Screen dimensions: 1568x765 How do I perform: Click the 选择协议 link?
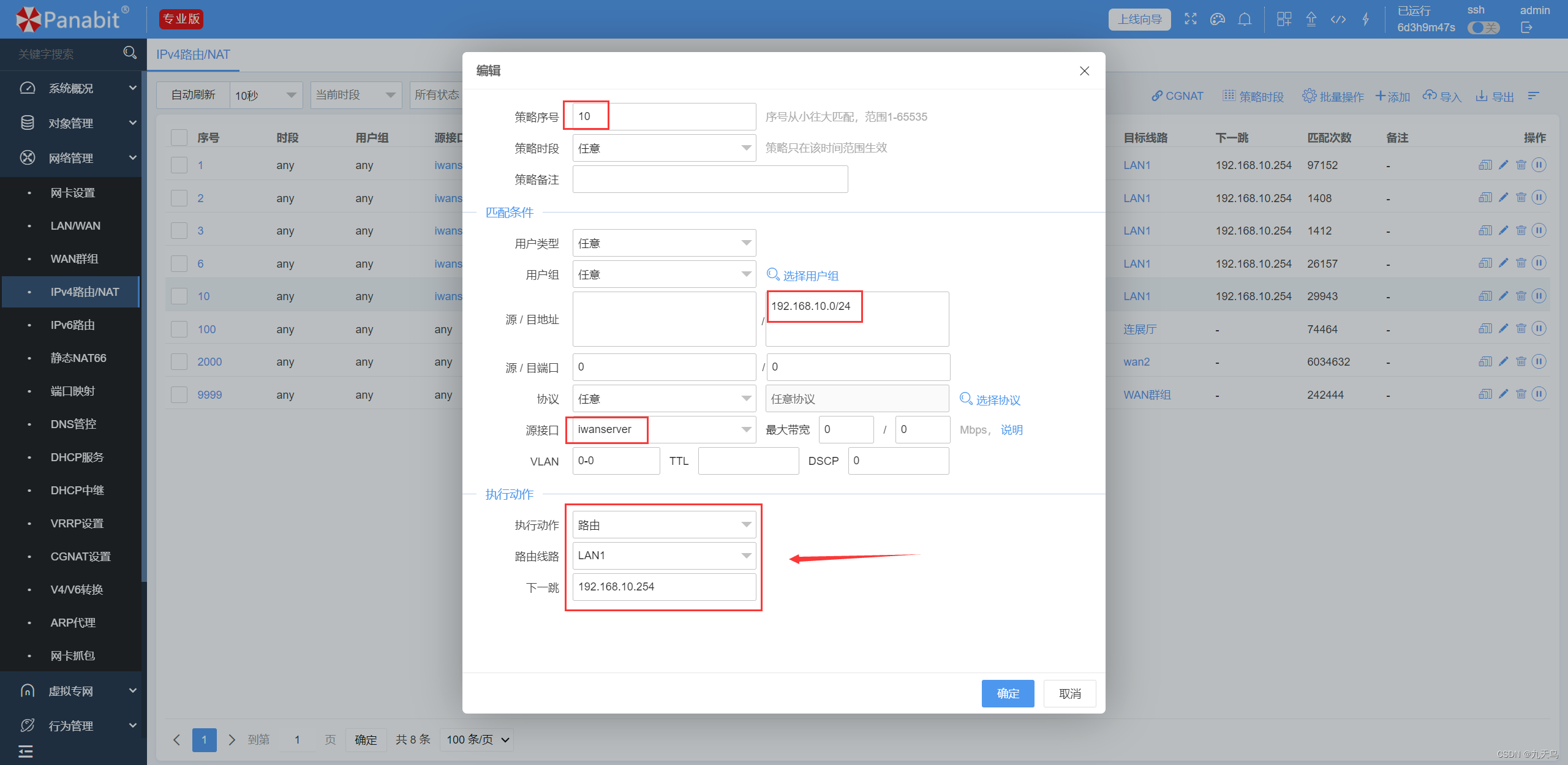click(x=997, y=400)
